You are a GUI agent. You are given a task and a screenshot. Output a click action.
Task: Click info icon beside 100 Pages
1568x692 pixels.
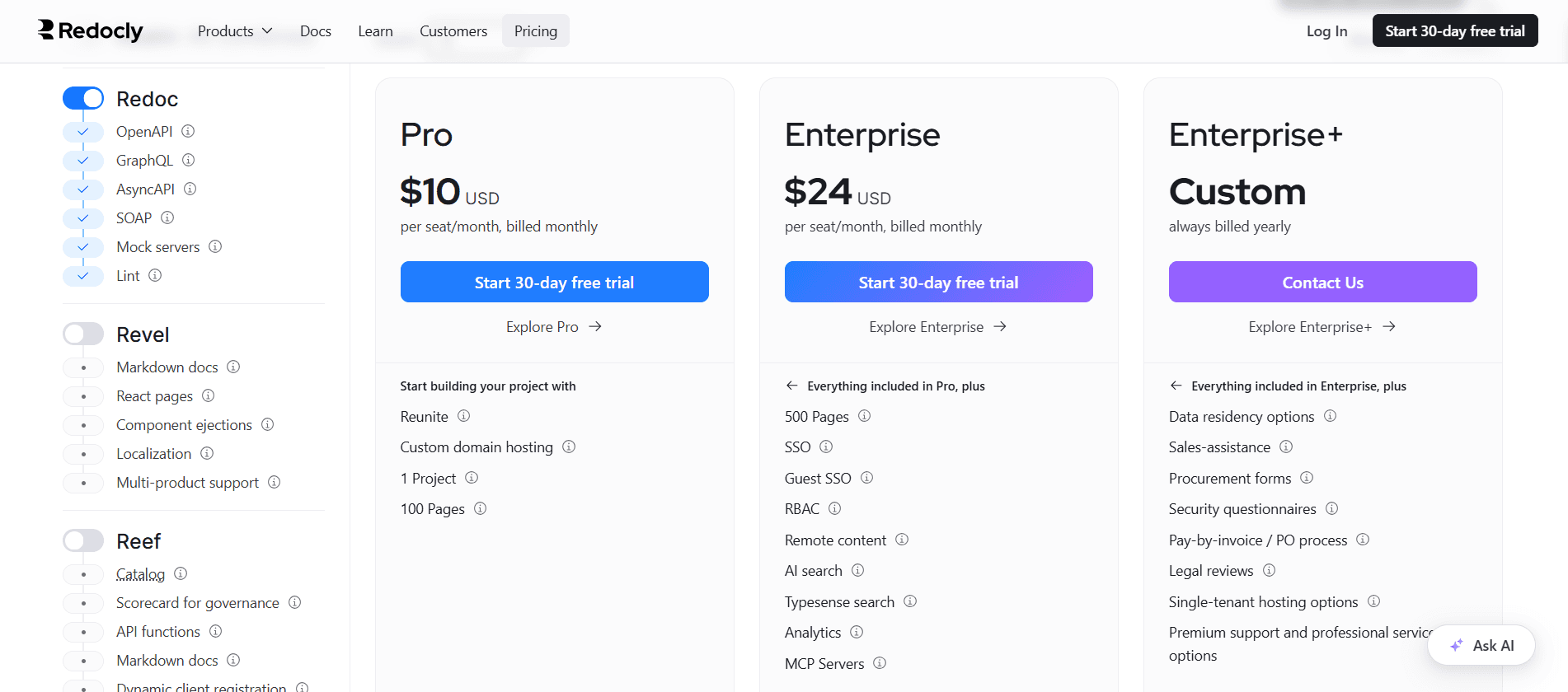point(481,508)
